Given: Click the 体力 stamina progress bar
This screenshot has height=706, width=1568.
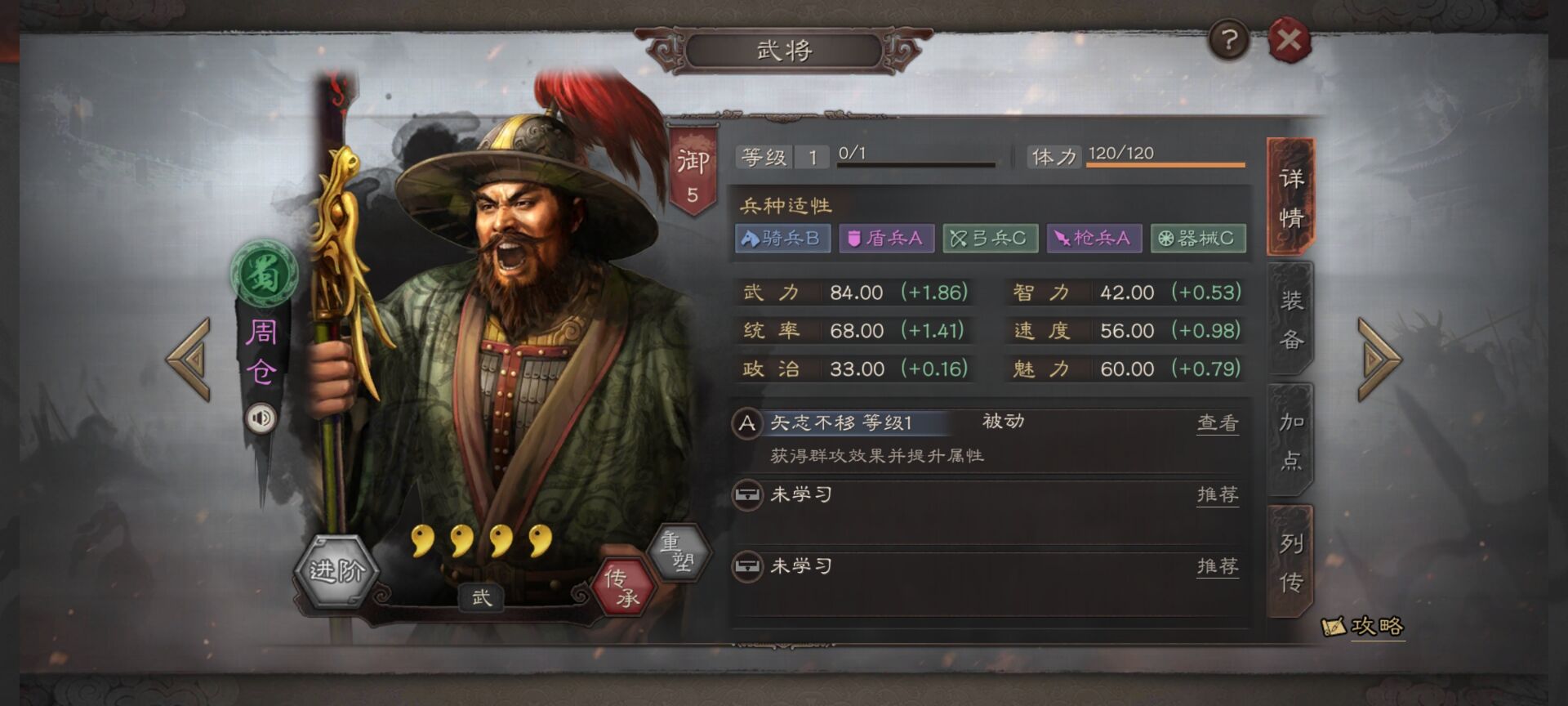Looking at the screenshot, I should coord(1165,164).
